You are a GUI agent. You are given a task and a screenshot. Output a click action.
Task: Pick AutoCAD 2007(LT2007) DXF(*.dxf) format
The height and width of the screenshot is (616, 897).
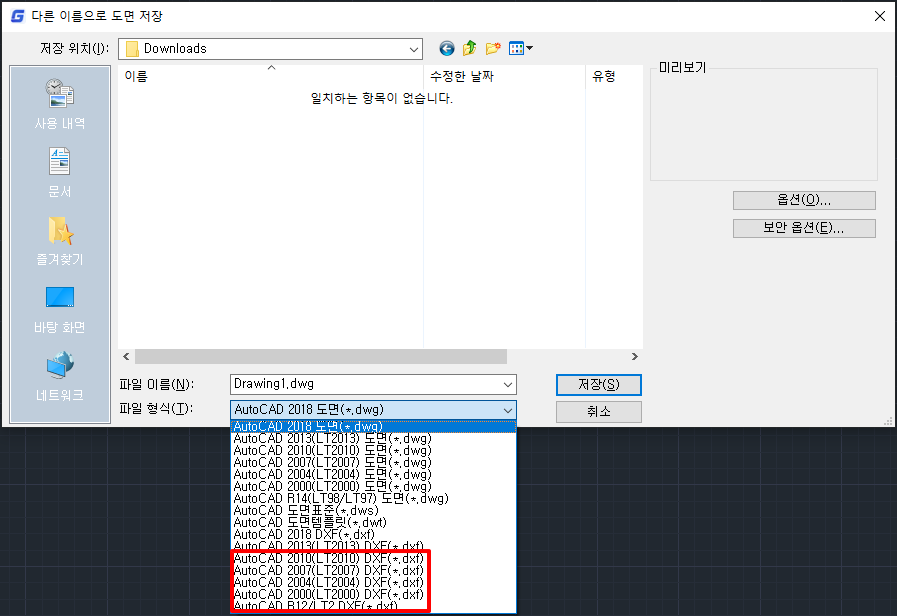pos(373,571)
